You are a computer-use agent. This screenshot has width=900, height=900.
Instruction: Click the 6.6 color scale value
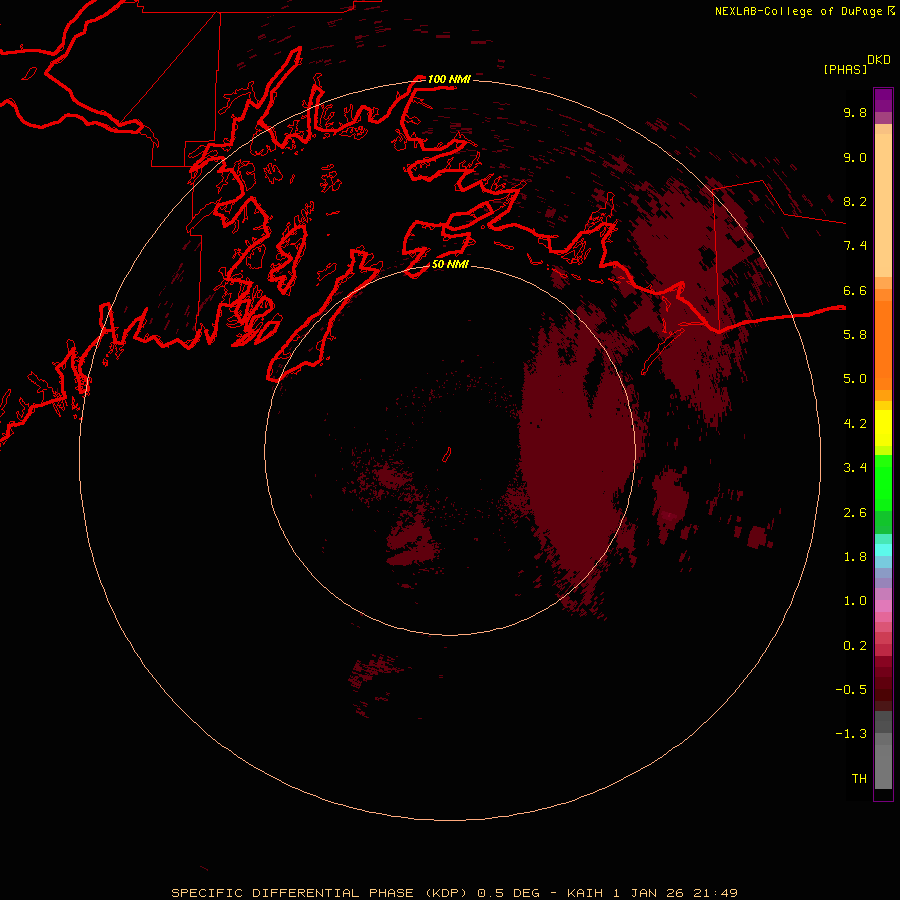[855, 290]
